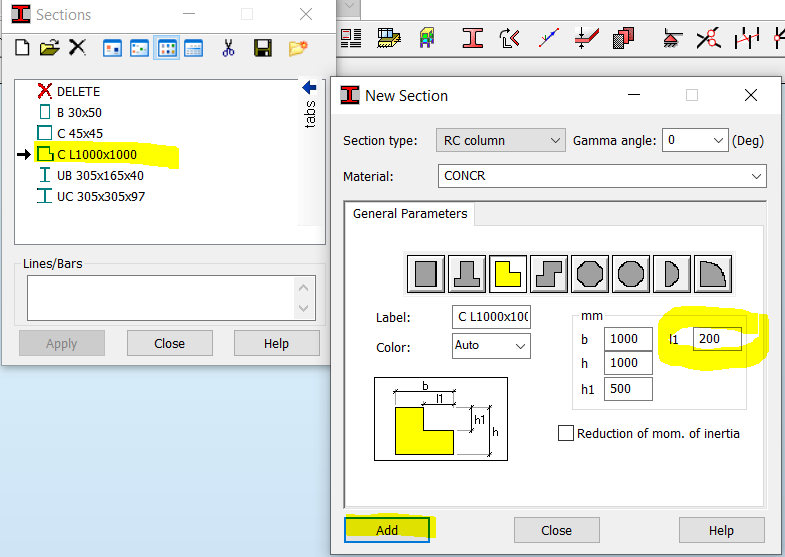The width and height of the screenshot is (785, 557).
Task: Click the blue arrow above tabs
Action: click(309, 88)
